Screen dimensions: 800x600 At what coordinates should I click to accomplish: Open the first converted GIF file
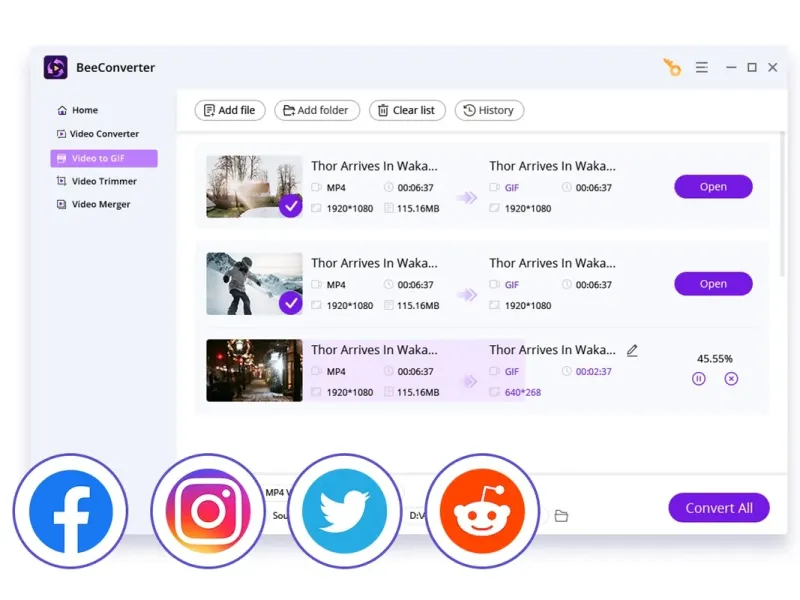pyautogui.click(x=713, y=187)
